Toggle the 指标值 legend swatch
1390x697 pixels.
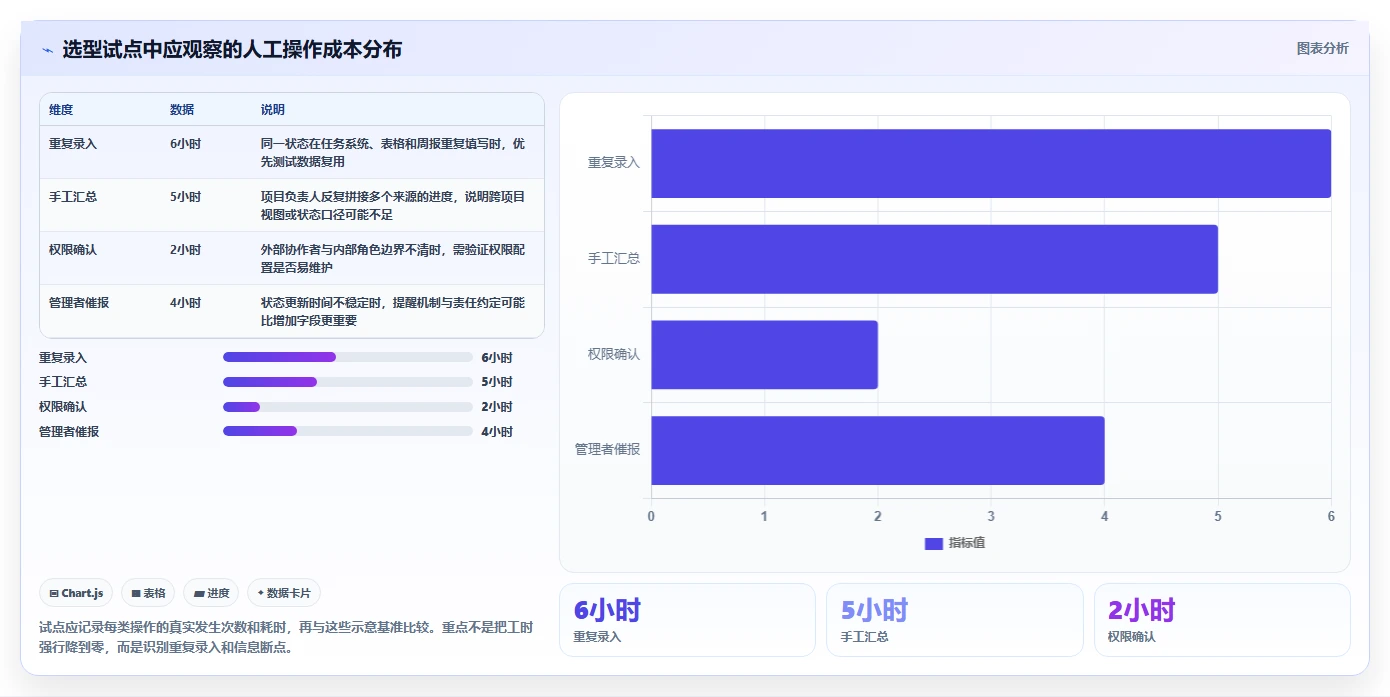point(934,543)
